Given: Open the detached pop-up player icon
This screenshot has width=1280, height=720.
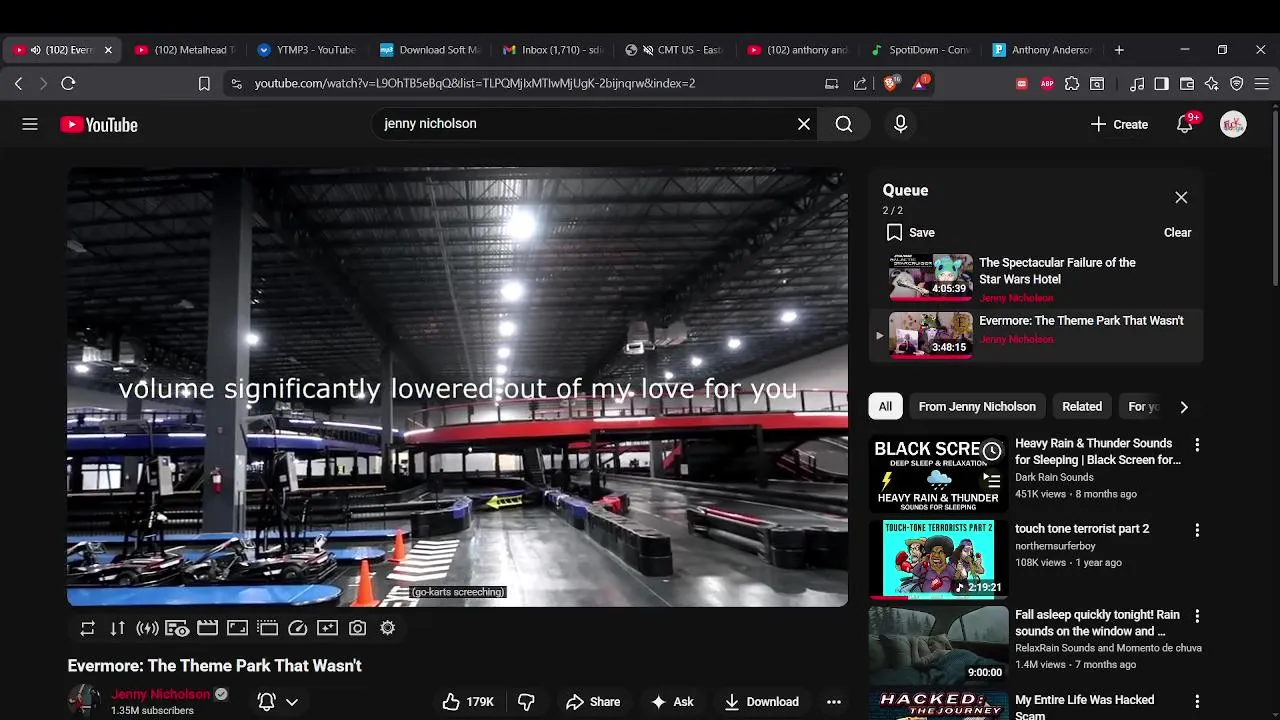Looking at the screenshot, I should tap(267, 628).
